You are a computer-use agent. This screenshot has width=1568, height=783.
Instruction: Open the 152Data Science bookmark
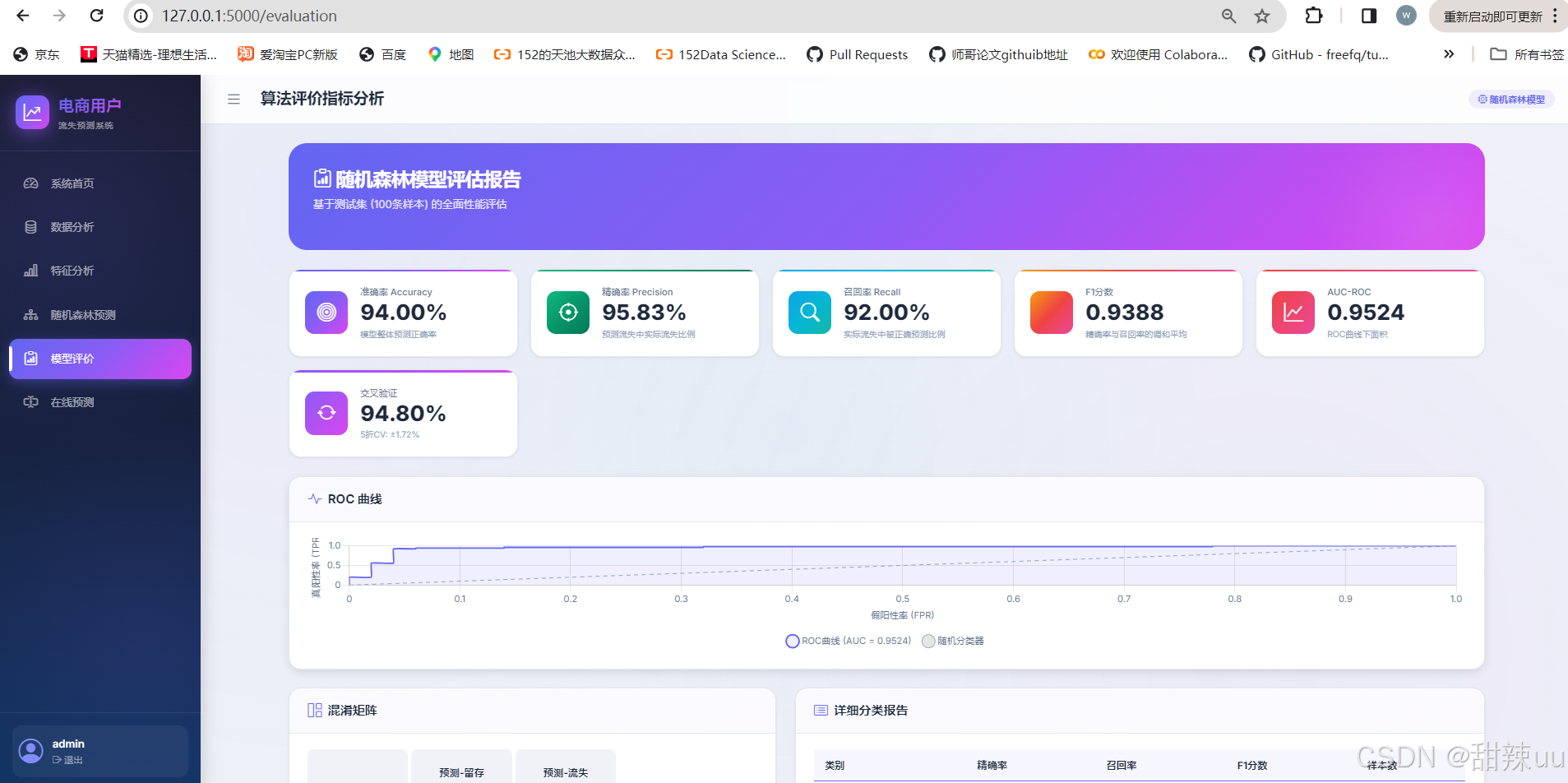(x=721, y=54)
